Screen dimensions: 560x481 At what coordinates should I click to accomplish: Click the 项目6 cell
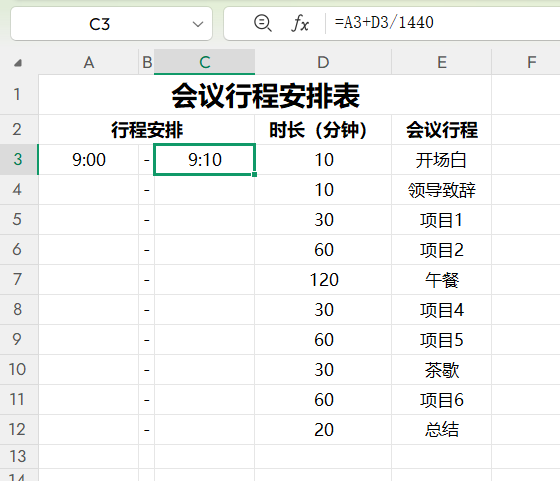441,400
